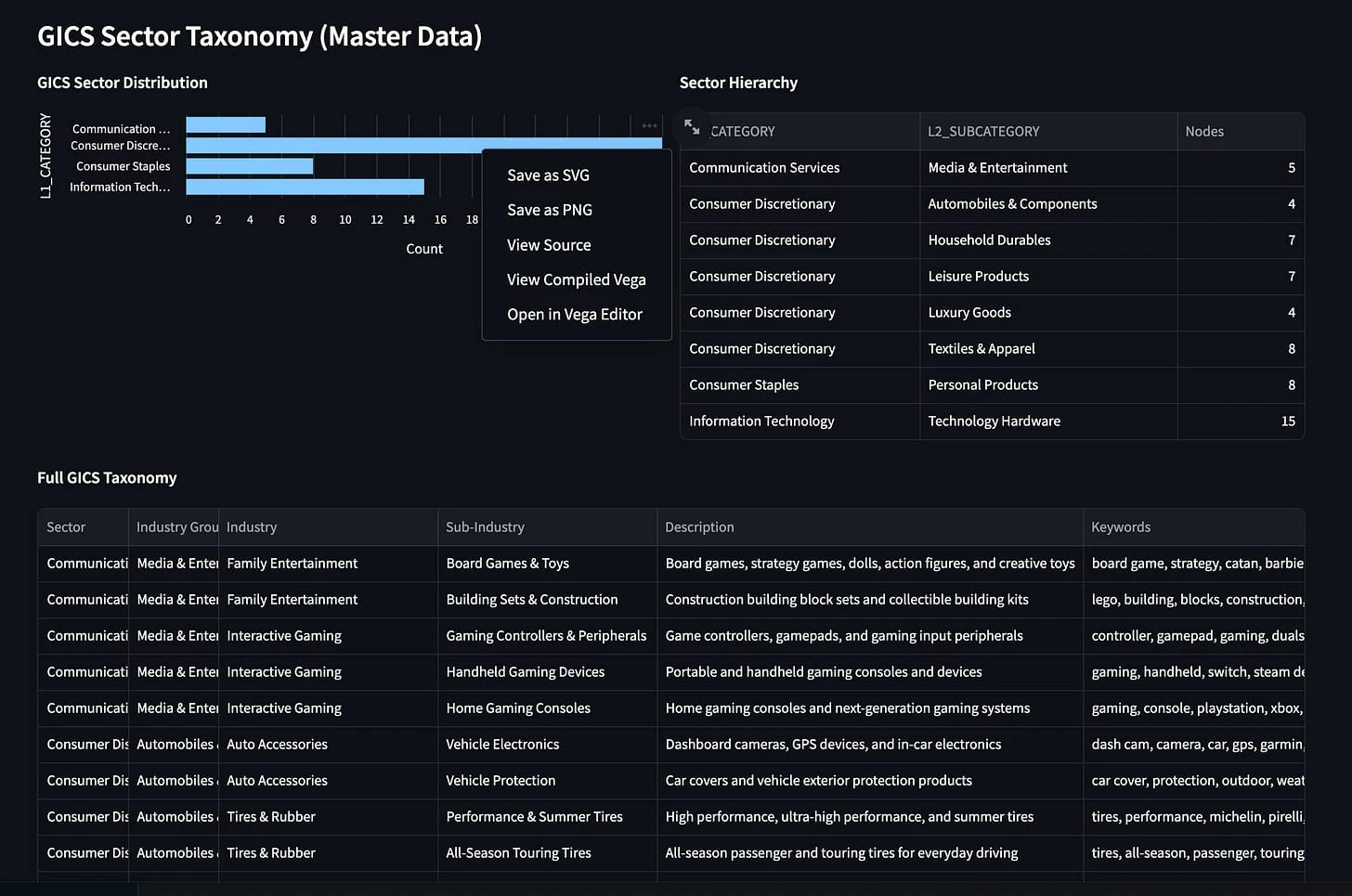Click the Sector column header
The height and width of the screenshot is (896, 1352).
(x=65, y=526)
